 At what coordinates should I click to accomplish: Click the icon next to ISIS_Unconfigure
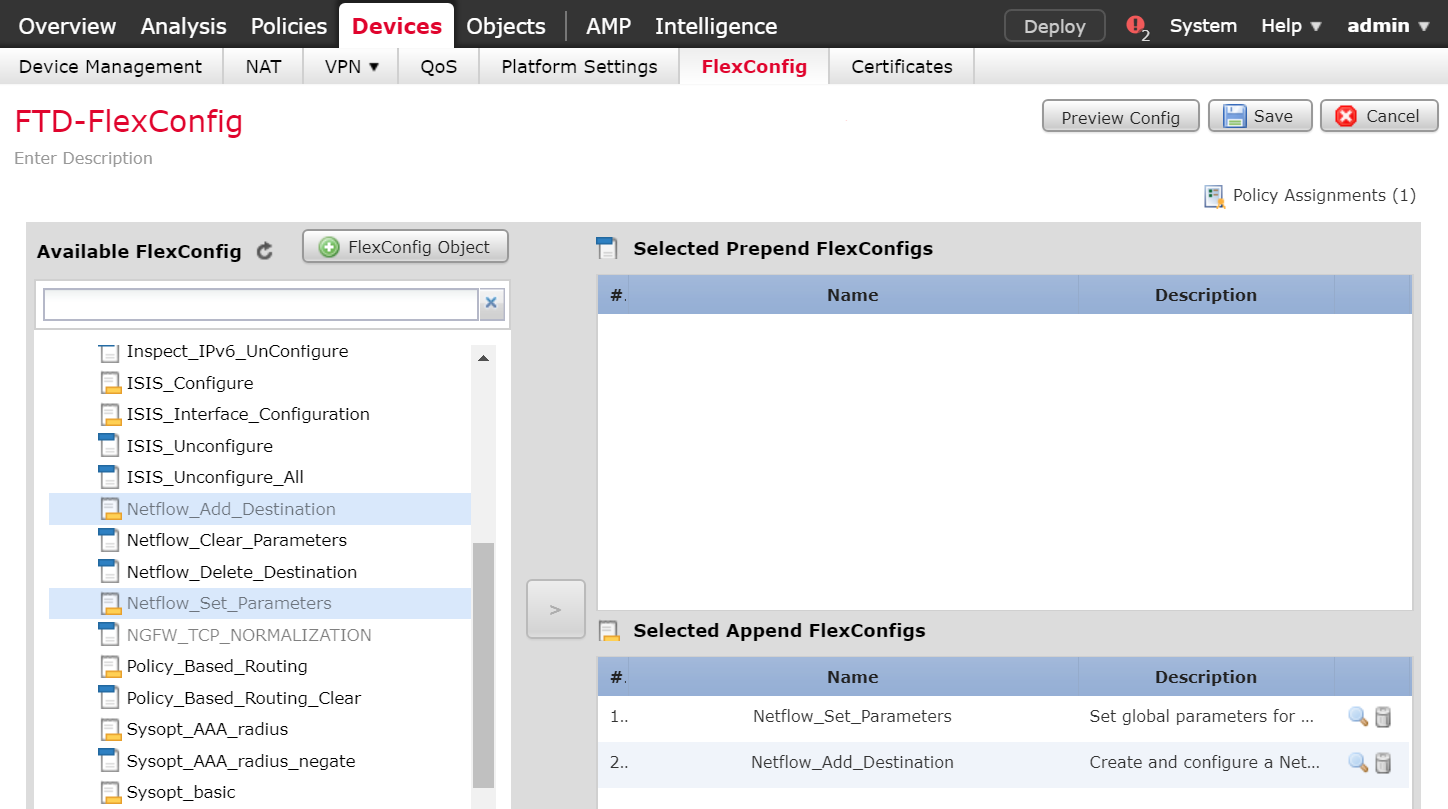[x=109, y=446]
